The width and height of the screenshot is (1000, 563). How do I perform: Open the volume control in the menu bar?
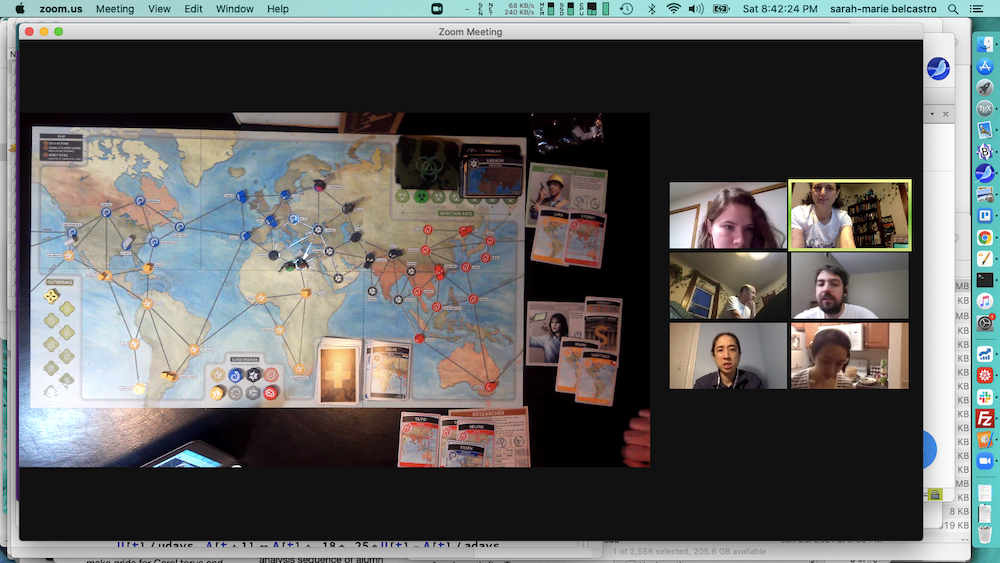click(697, 9)
